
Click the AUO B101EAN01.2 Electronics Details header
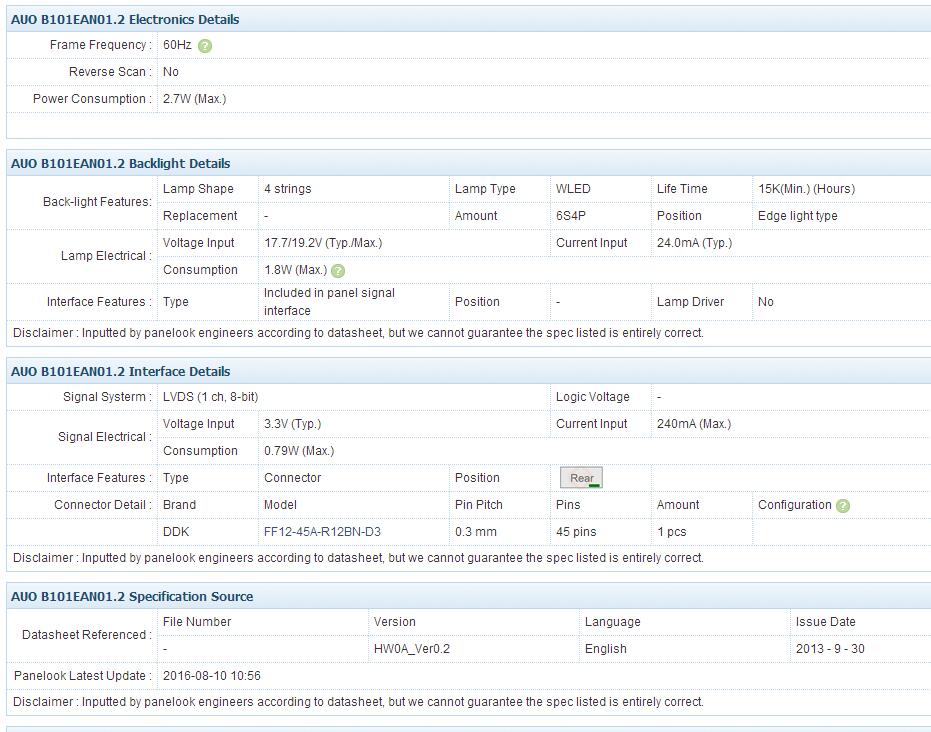125,20
